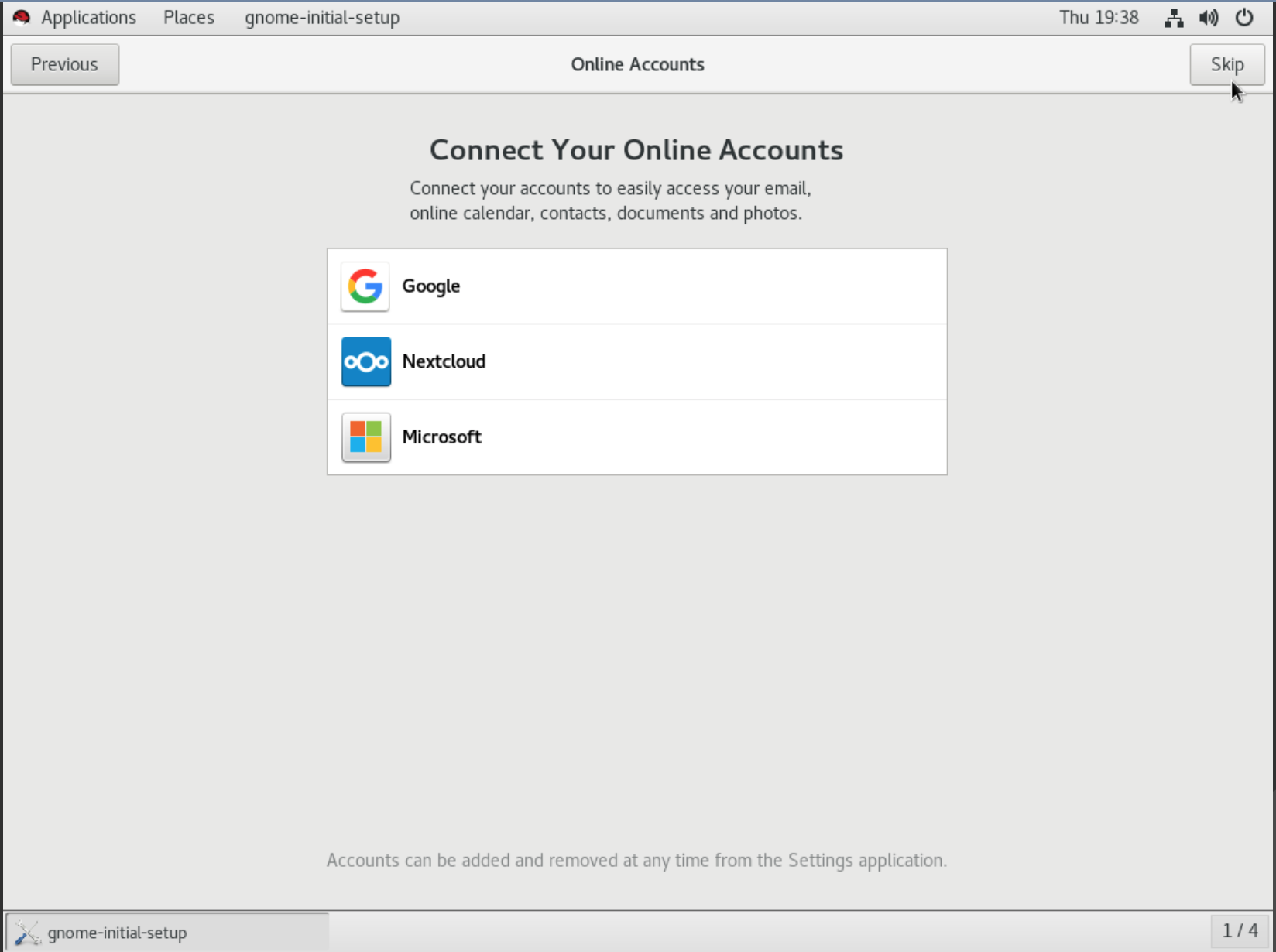
Task: Select the Nextcloud account row label
Action: pyautogui.click(x=444, y=361)
